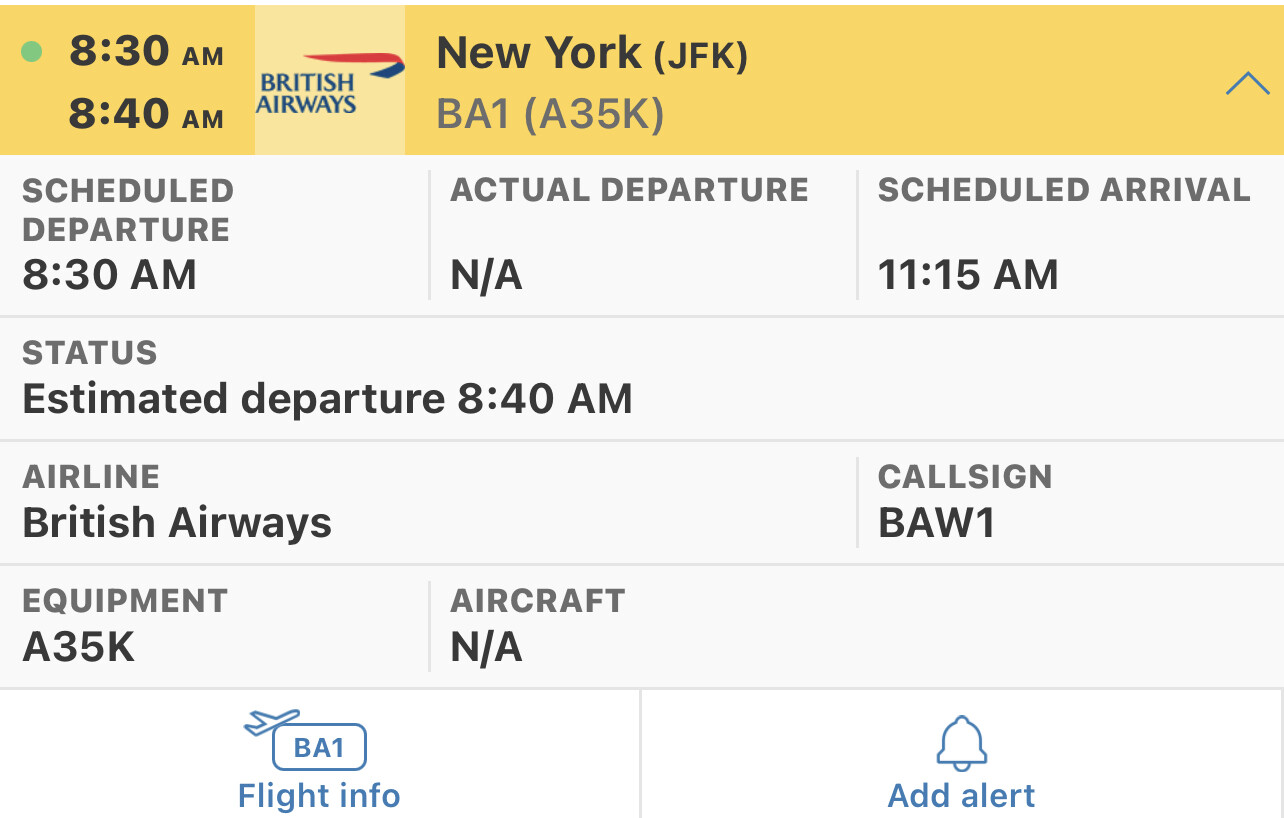The height and width of the screenshot is (818, 1284).
Task: Tap the New York (JFK) destination title
Action: coord(592,53)
